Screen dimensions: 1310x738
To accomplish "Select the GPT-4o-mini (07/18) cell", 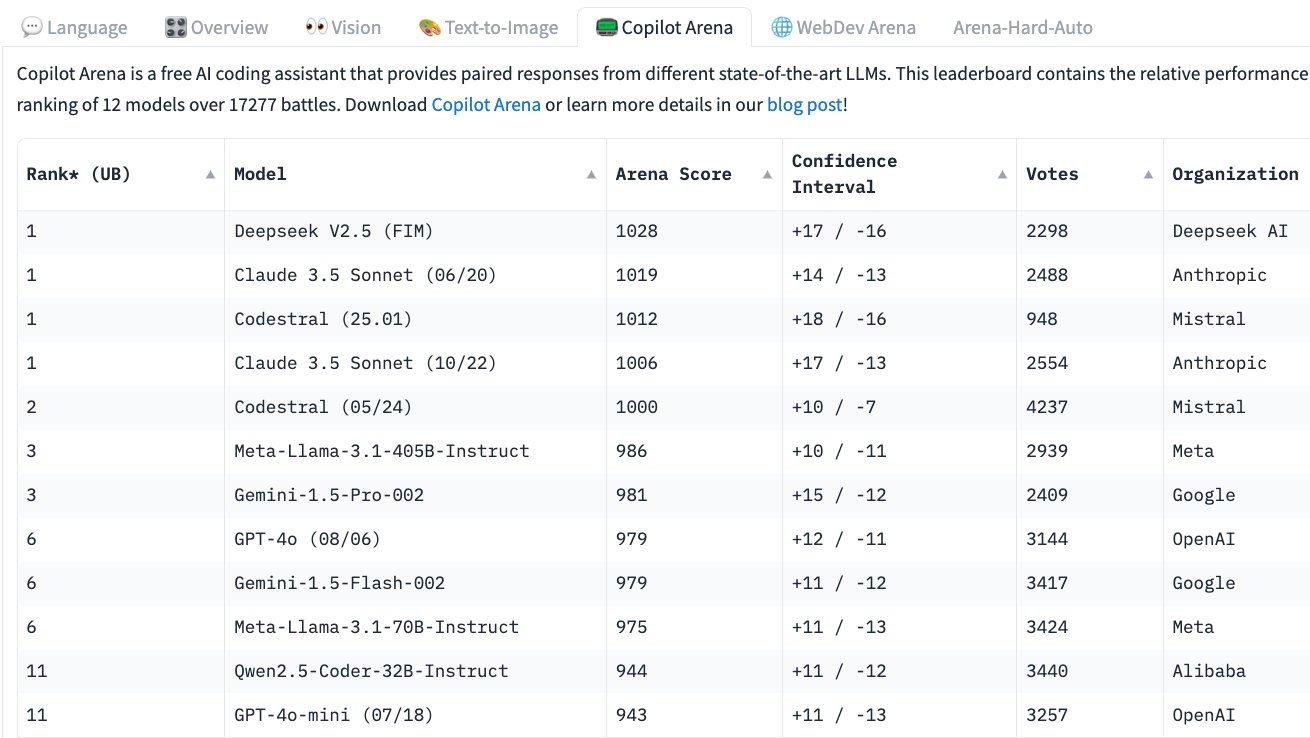I will pyautogui.click(x=415, y=715).
